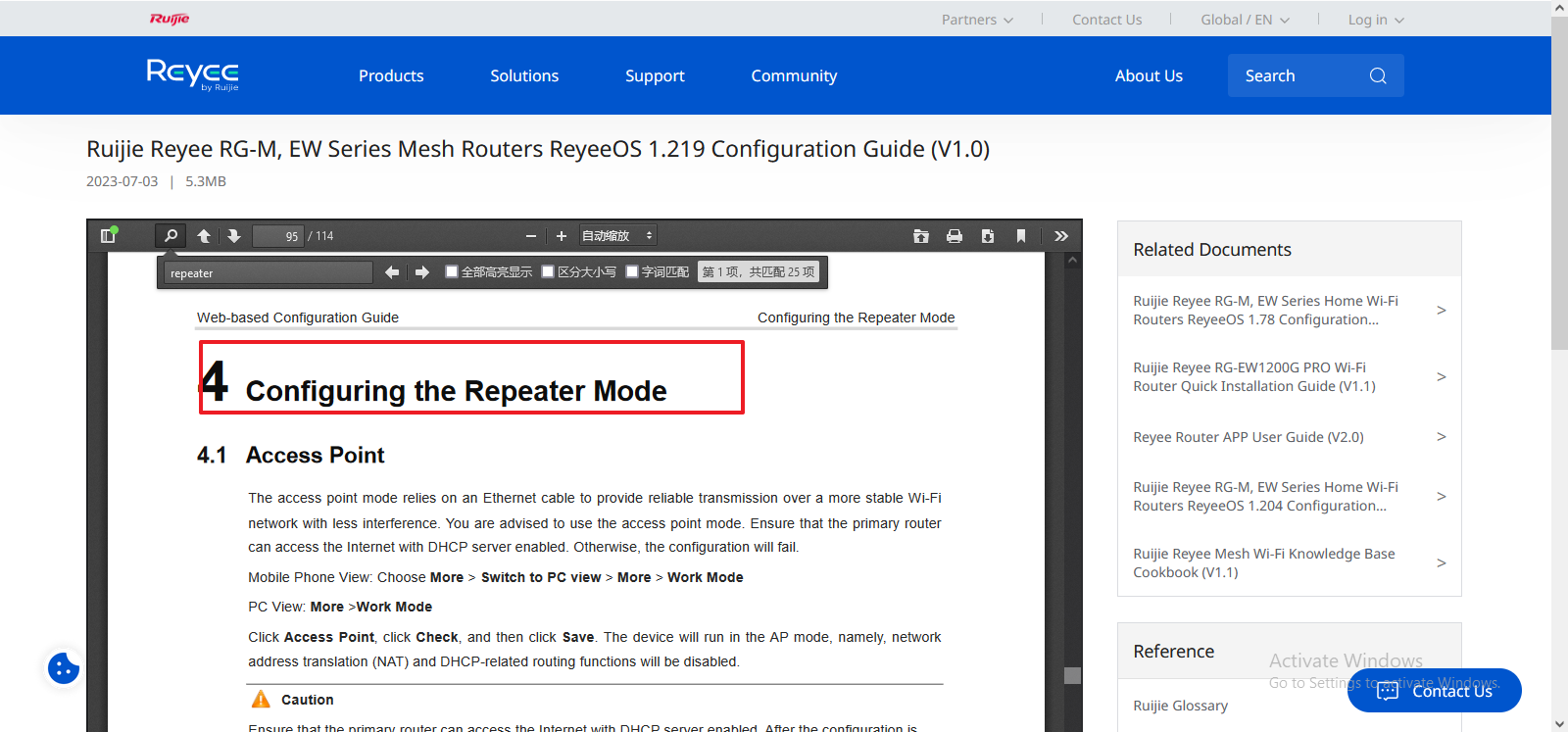Click the Caution label in PDF
Screen dimensions: 1568x732
(x=307, y=700)
